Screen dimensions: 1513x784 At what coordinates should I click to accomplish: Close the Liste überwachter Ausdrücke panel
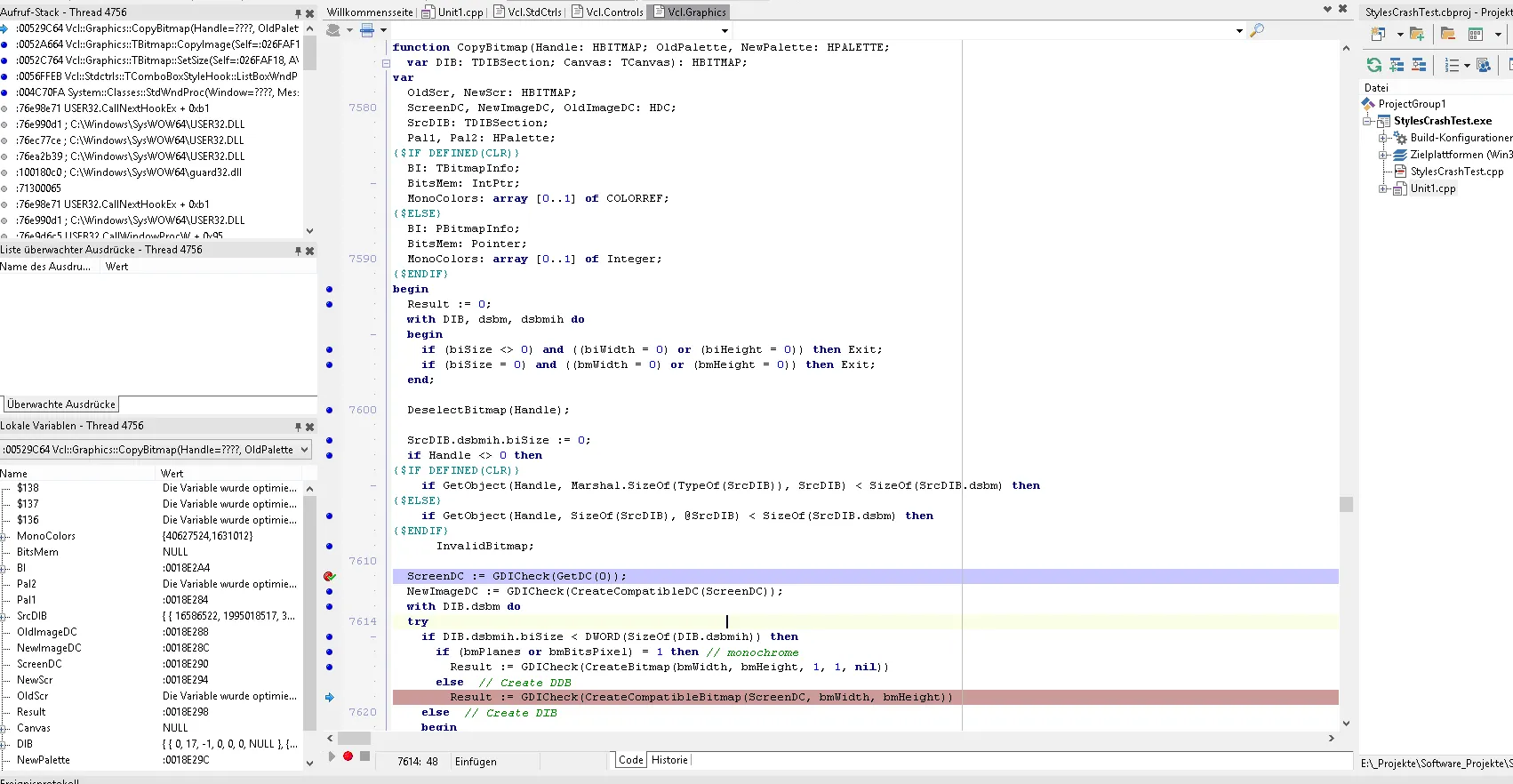tap(309, 251)
